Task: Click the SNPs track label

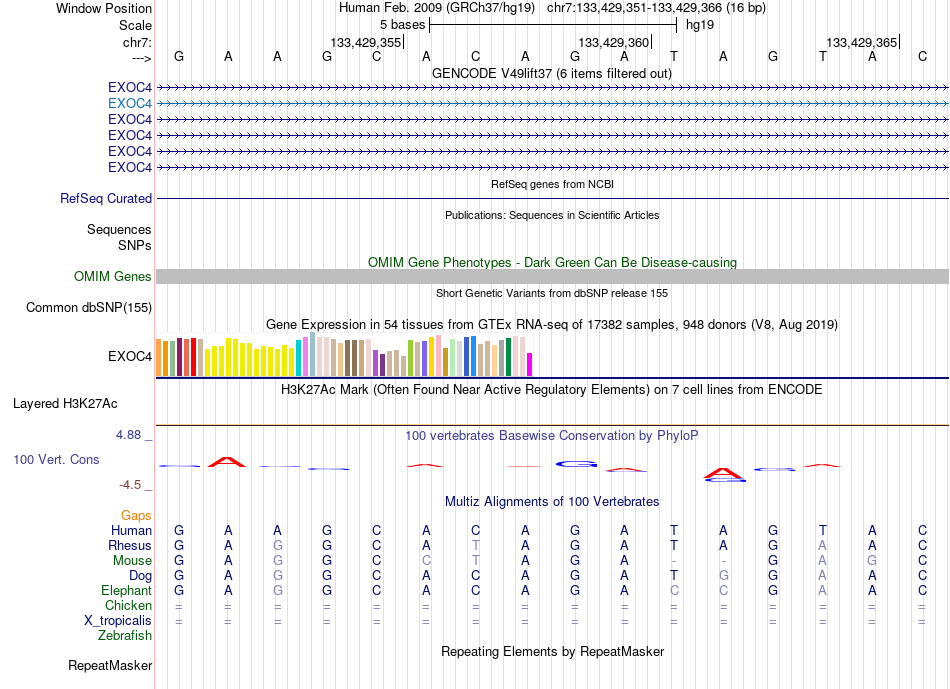Action: point(135,245)
